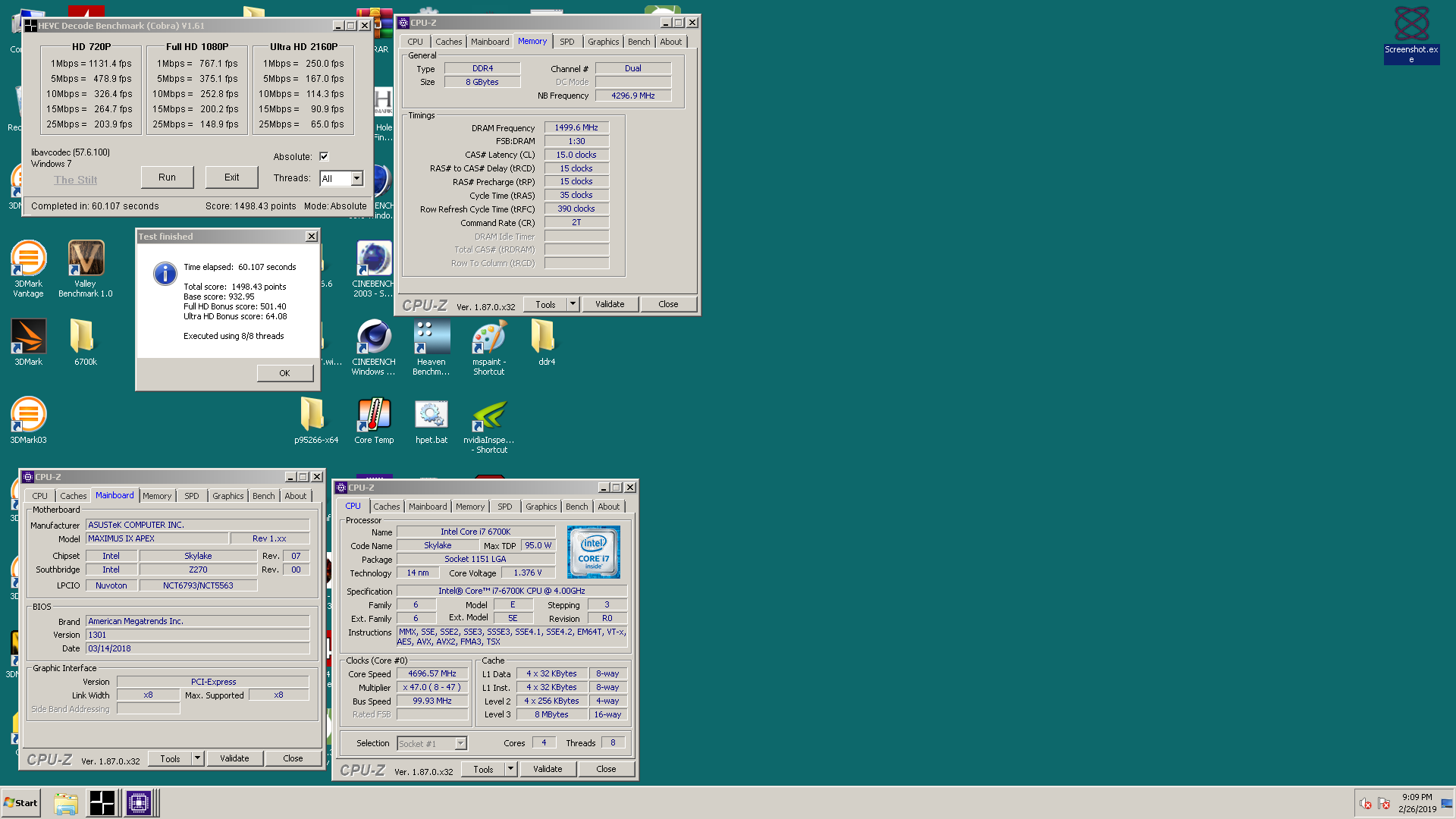This screenshot has height=819, width=1456.
Task: Click the Score: 1498.43 points status text
Action: pyautogui.click(x=251, y=206)
